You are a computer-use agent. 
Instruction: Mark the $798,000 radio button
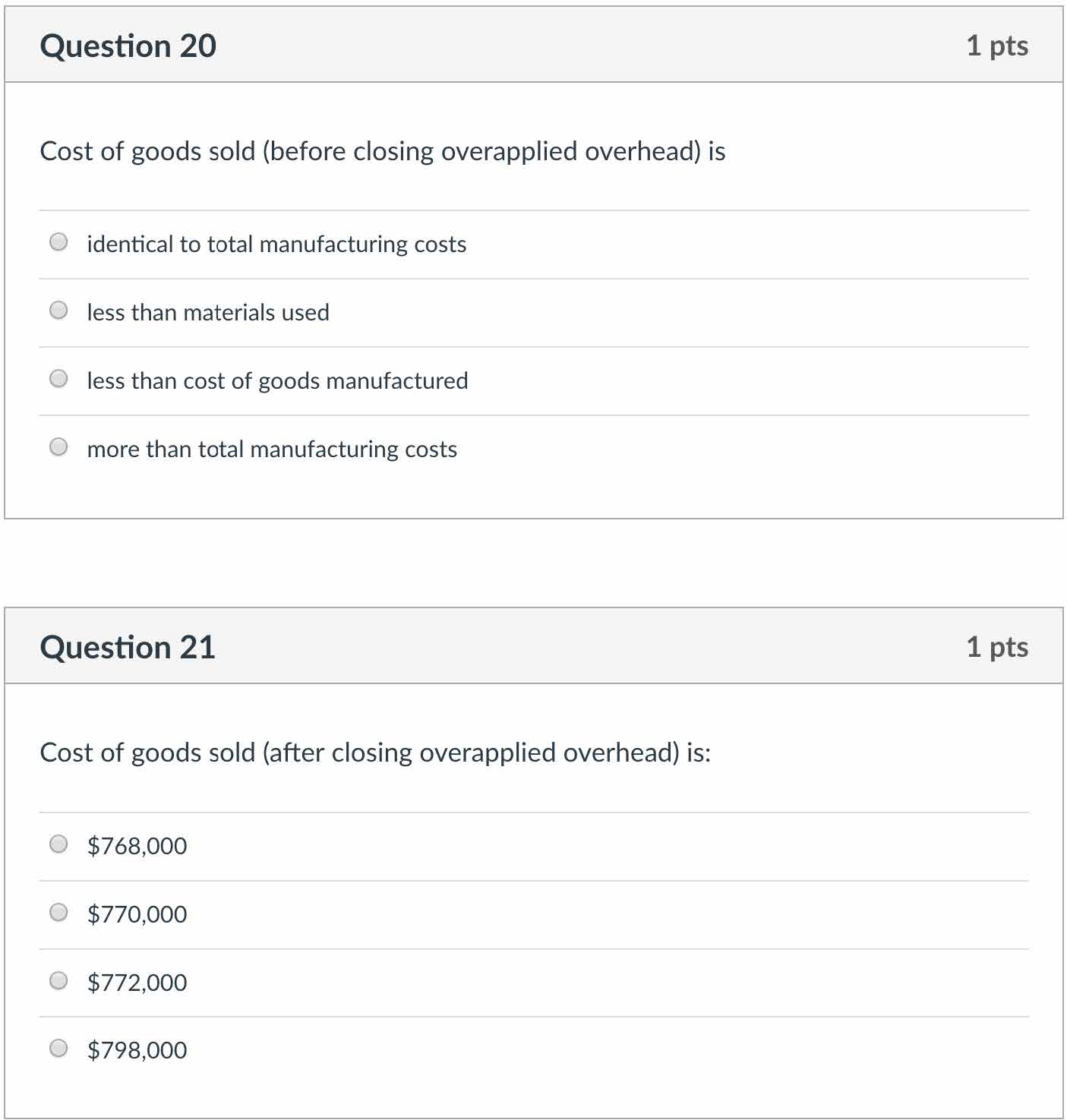tap(58, 1049)
